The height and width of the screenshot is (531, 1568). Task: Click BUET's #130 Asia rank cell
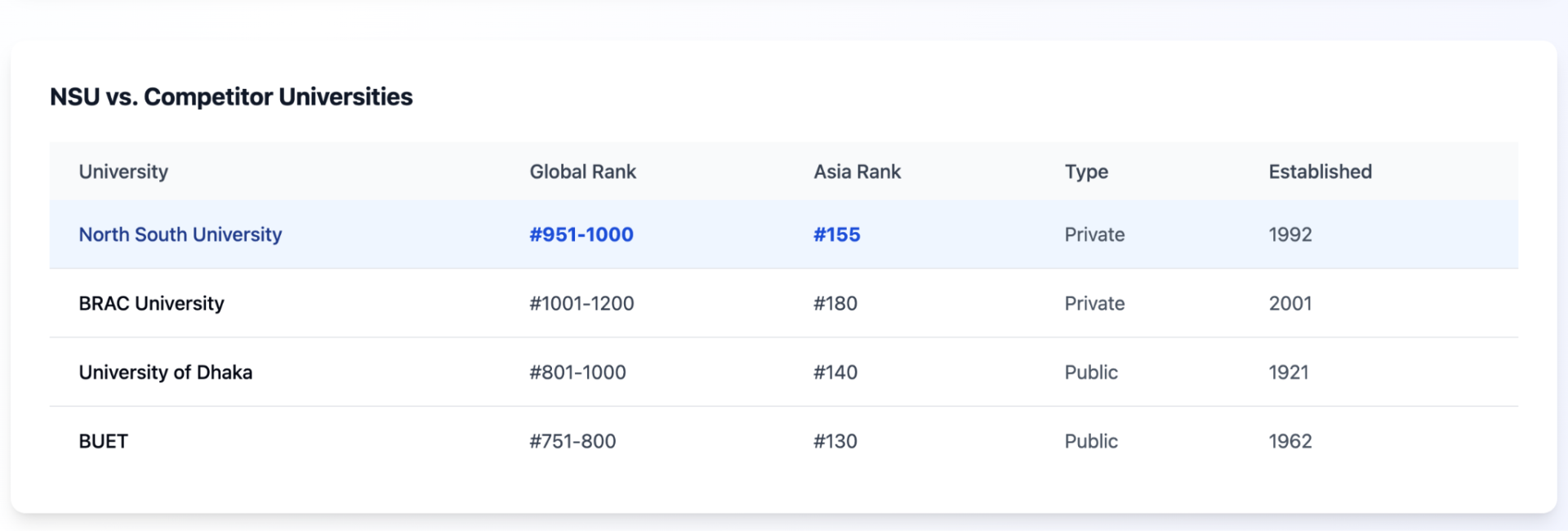[835, 441]
